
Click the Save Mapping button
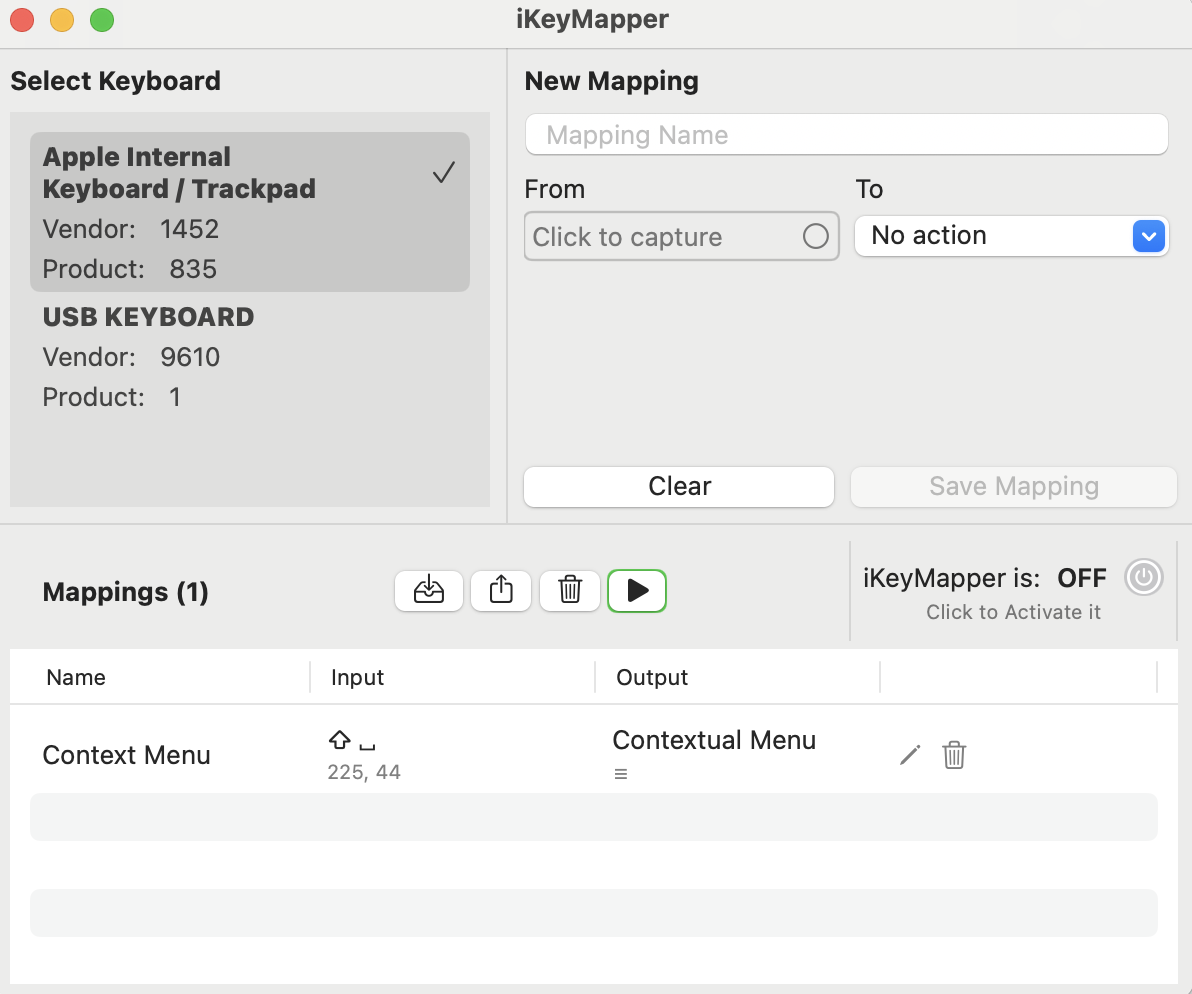(x=1013, y=487)
